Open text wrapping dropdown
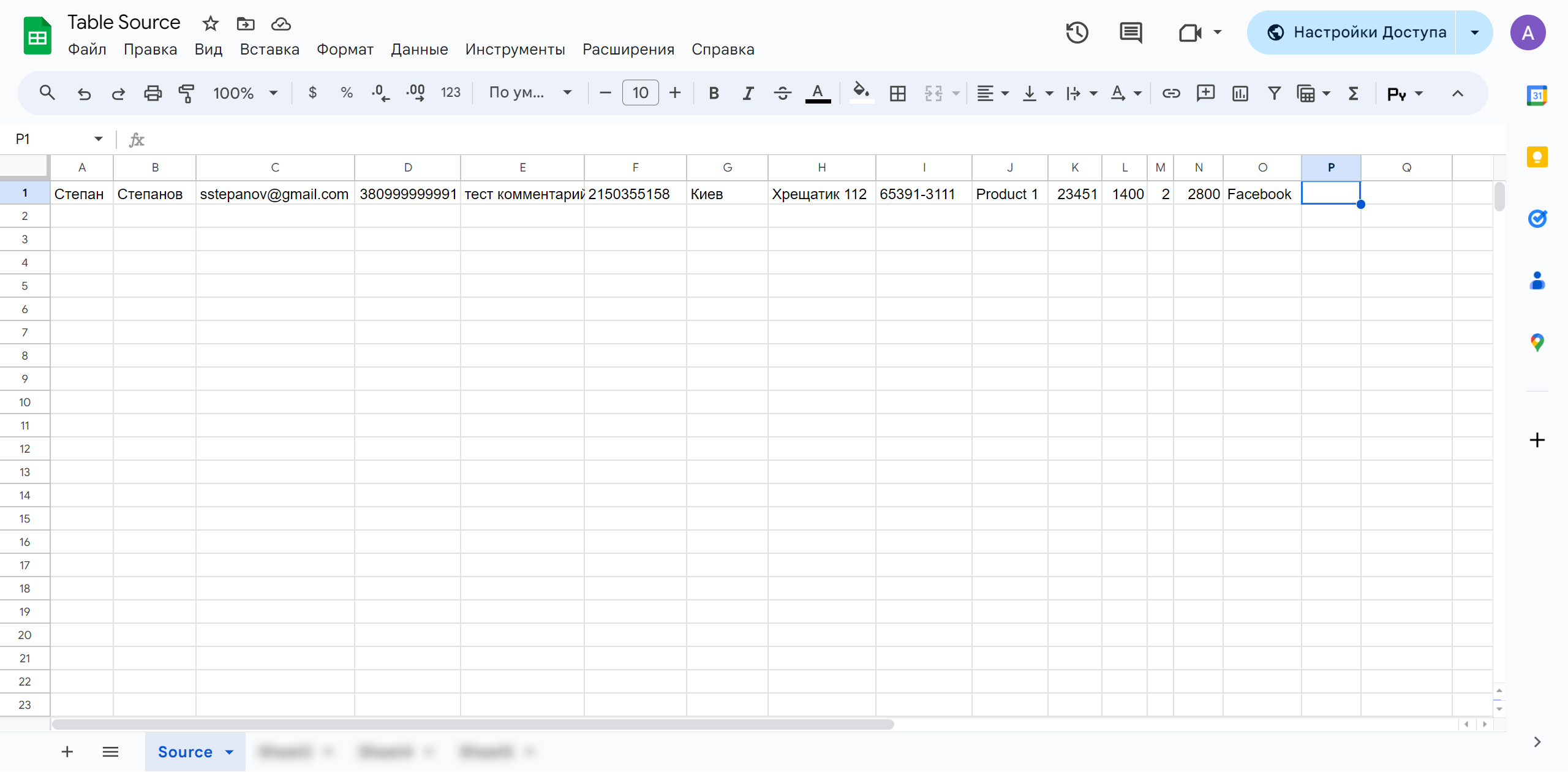 tap(1081, 93)
